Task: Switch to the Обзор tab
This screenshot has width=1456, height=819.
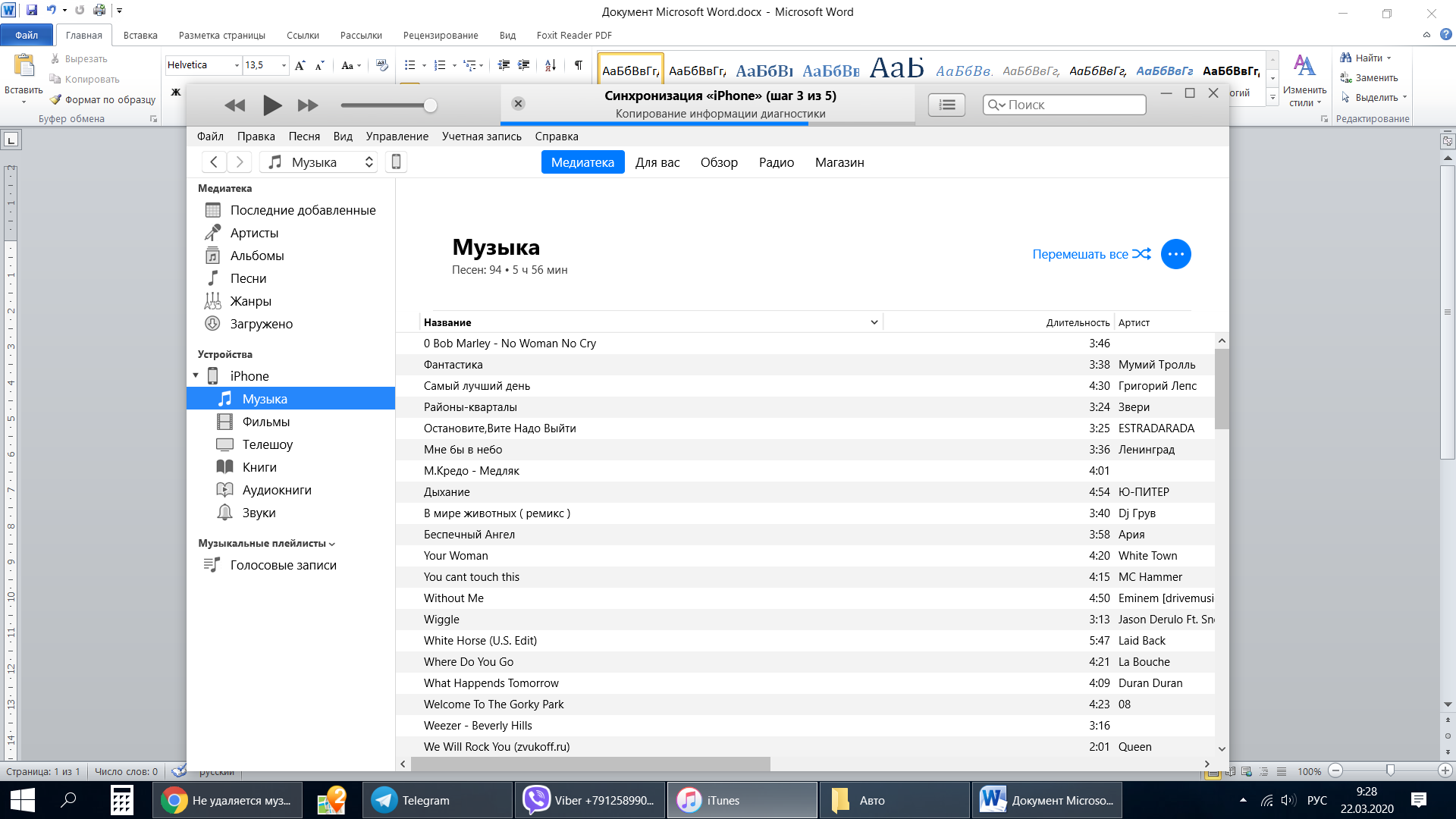Action: click(x=719, y=162)
